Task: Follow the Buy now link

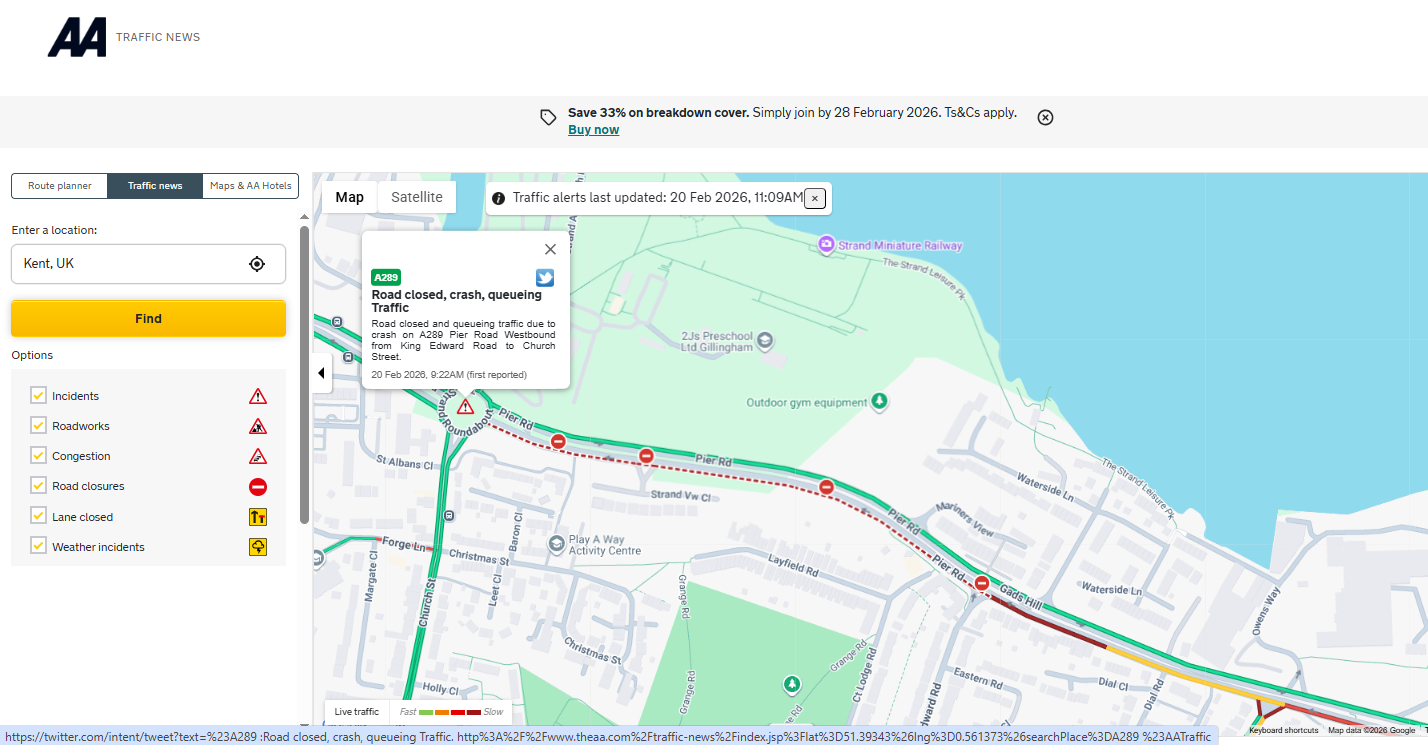Action: (593, 130)
